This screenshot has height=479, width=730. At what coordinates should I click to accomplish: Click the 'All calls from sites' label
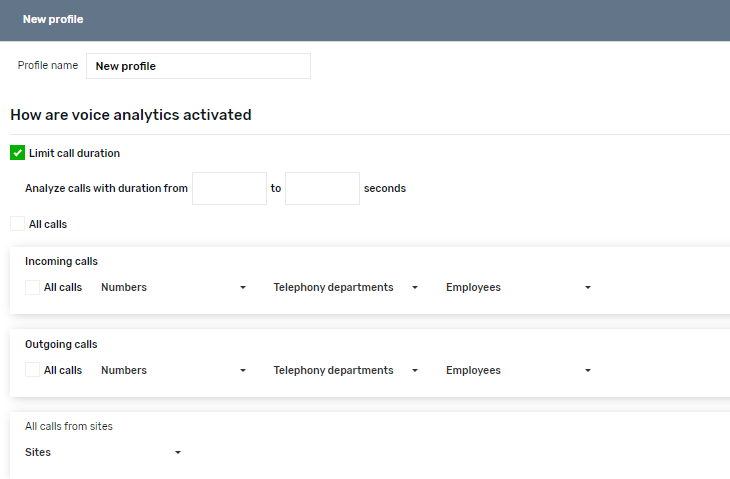point(69,426)
